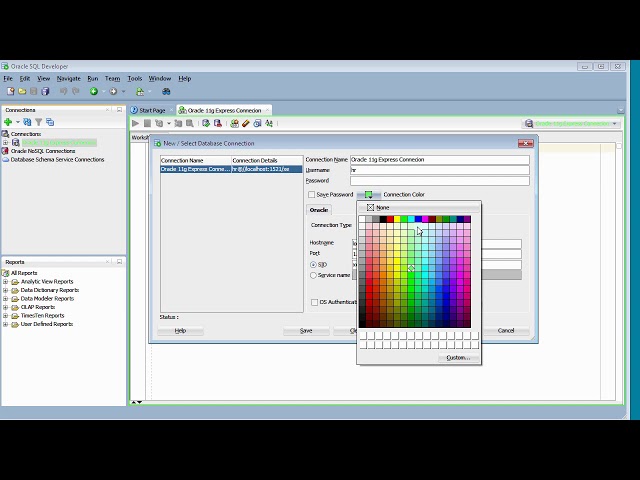Click the SQL History icon in worksheet toolbar
Viewport: 640px width, 480px height.
coord(257,123)
